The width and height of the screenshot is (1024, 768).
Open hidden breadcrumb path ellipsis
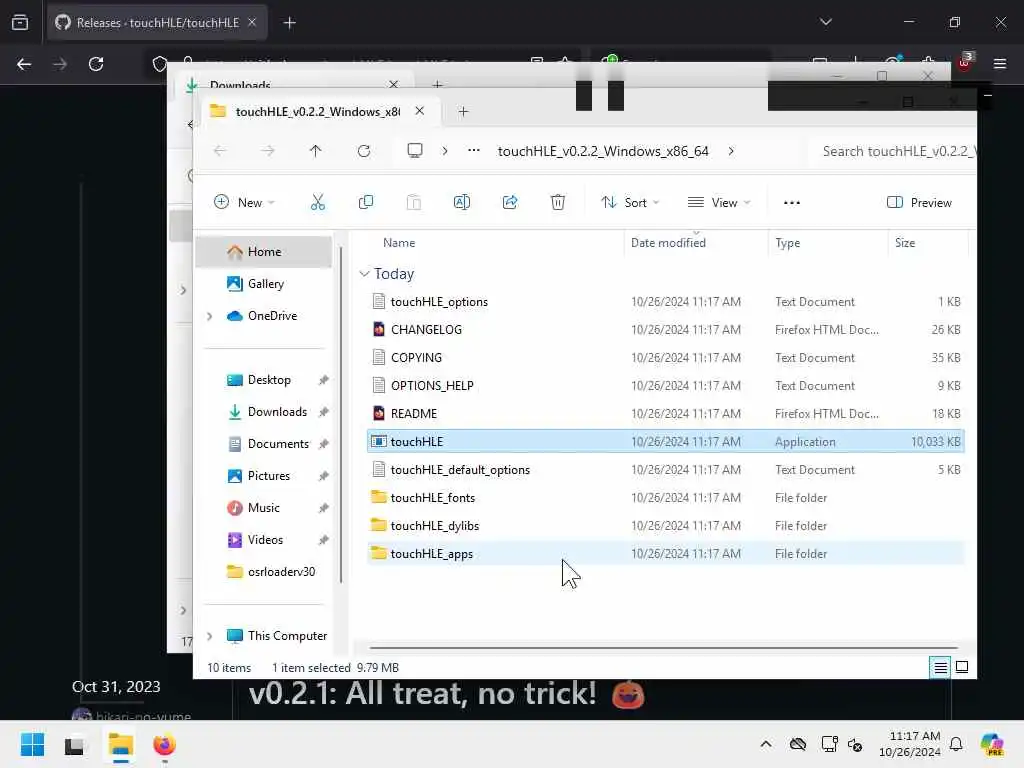click(x=473, y=151)
